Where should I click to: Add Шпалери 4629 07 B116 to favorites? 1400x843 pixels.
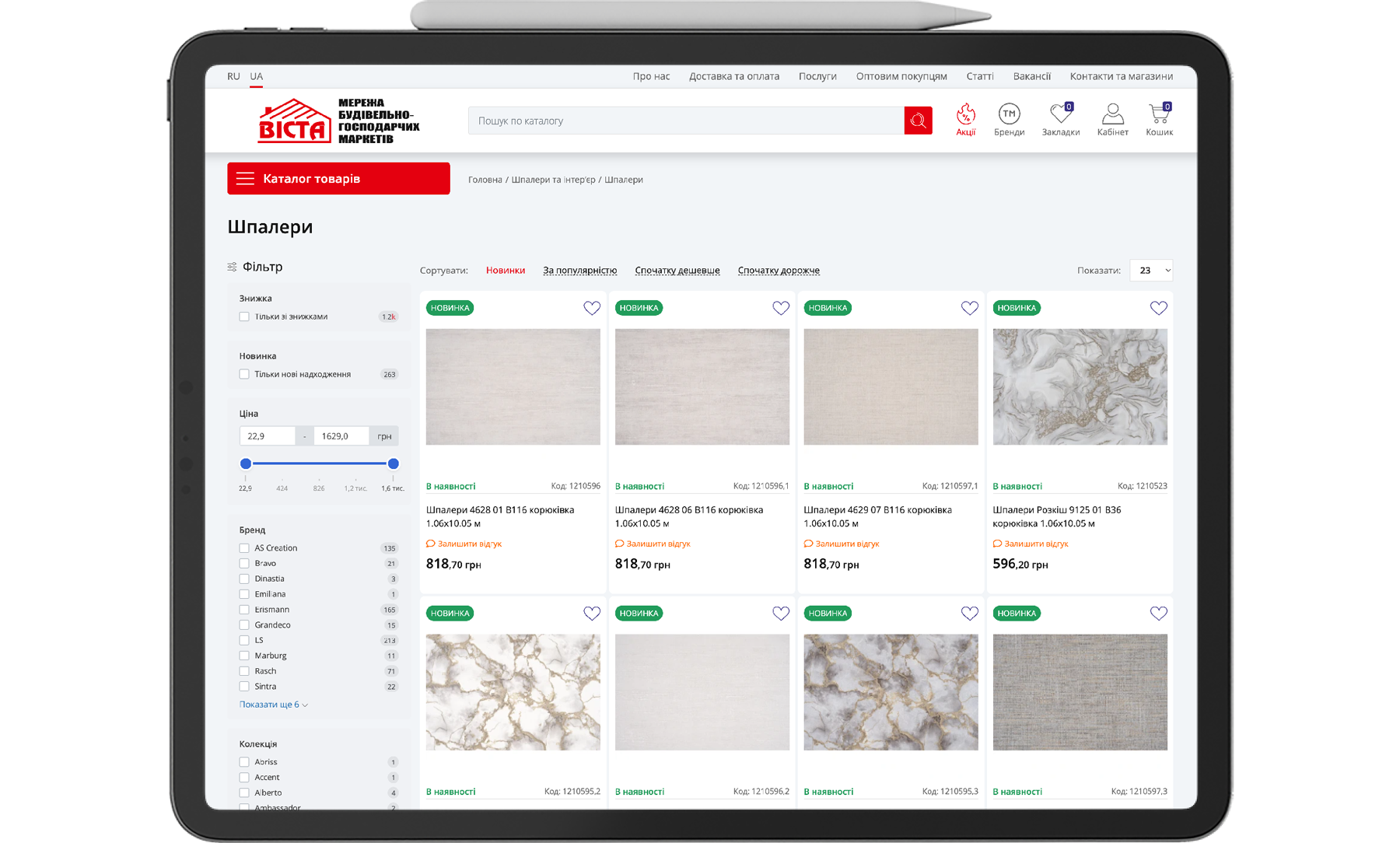click(x=969, y=308)
